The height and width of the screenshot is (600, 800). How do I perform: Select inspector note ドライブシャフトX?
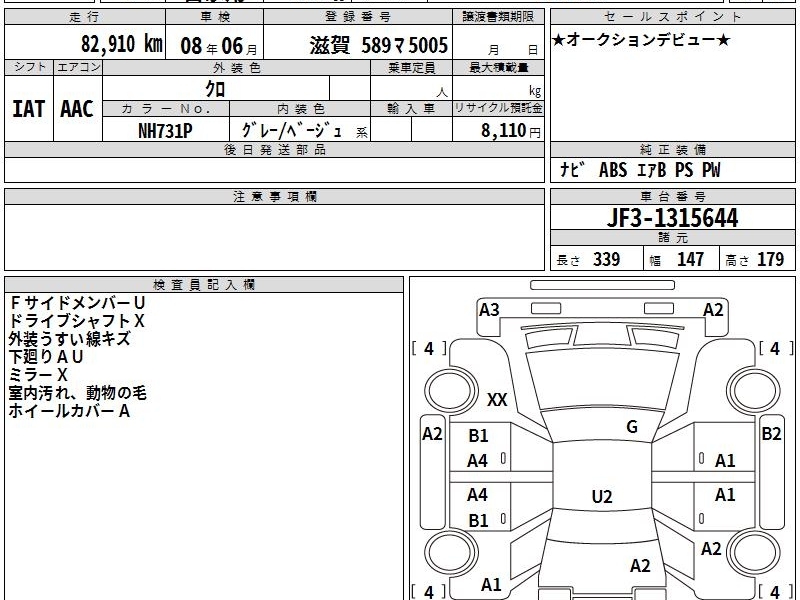77,321
